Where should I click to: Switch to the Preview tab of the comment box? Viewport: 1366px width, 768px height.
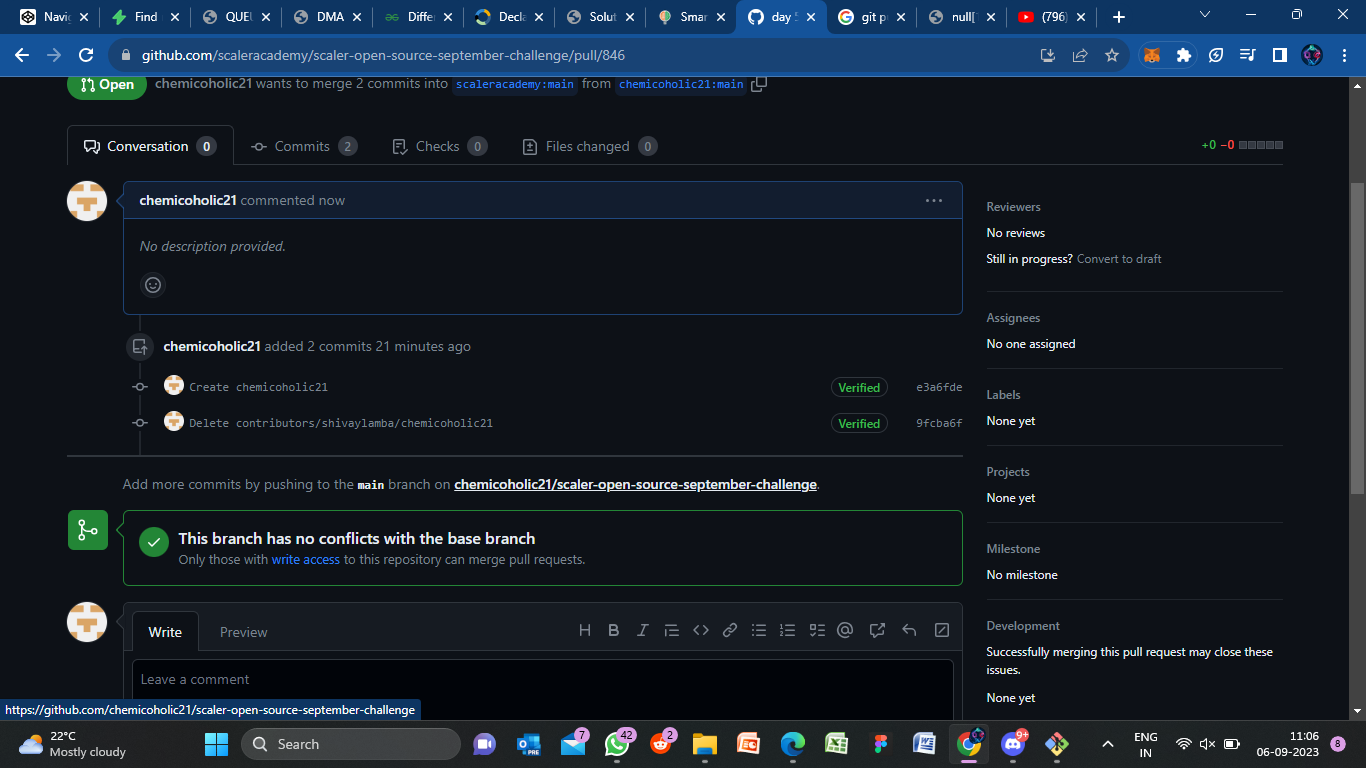(x=243, y=632)
